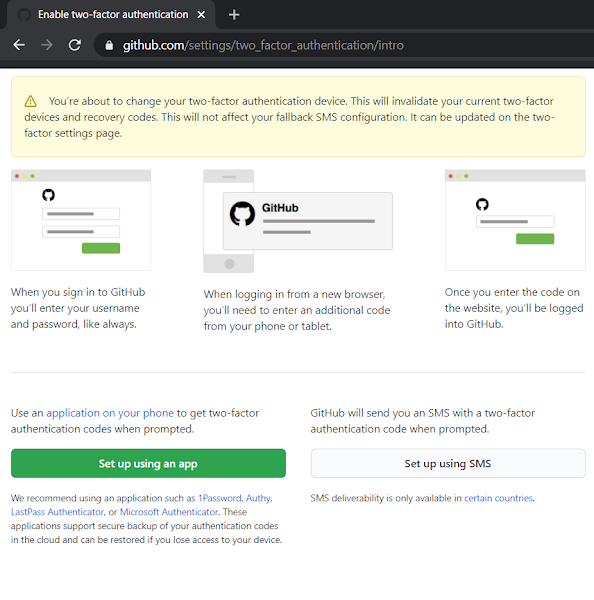This screenshot has width=594, height=600.
Task: Open the 1Password link
Action: [220, 498]
